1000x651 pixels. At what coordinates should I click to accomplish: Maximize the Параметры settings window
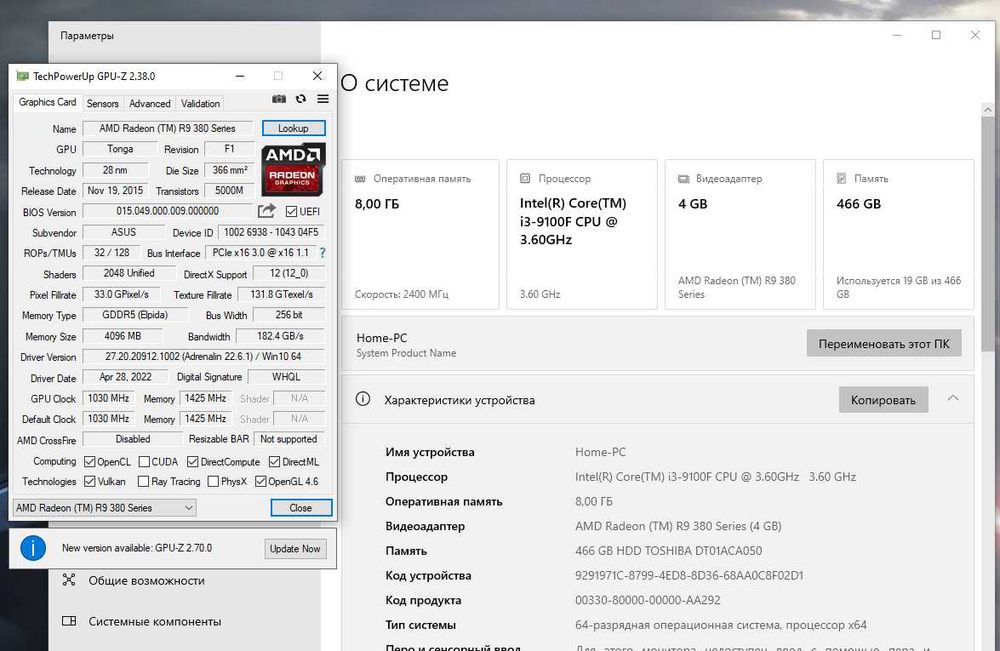(936, 35)
